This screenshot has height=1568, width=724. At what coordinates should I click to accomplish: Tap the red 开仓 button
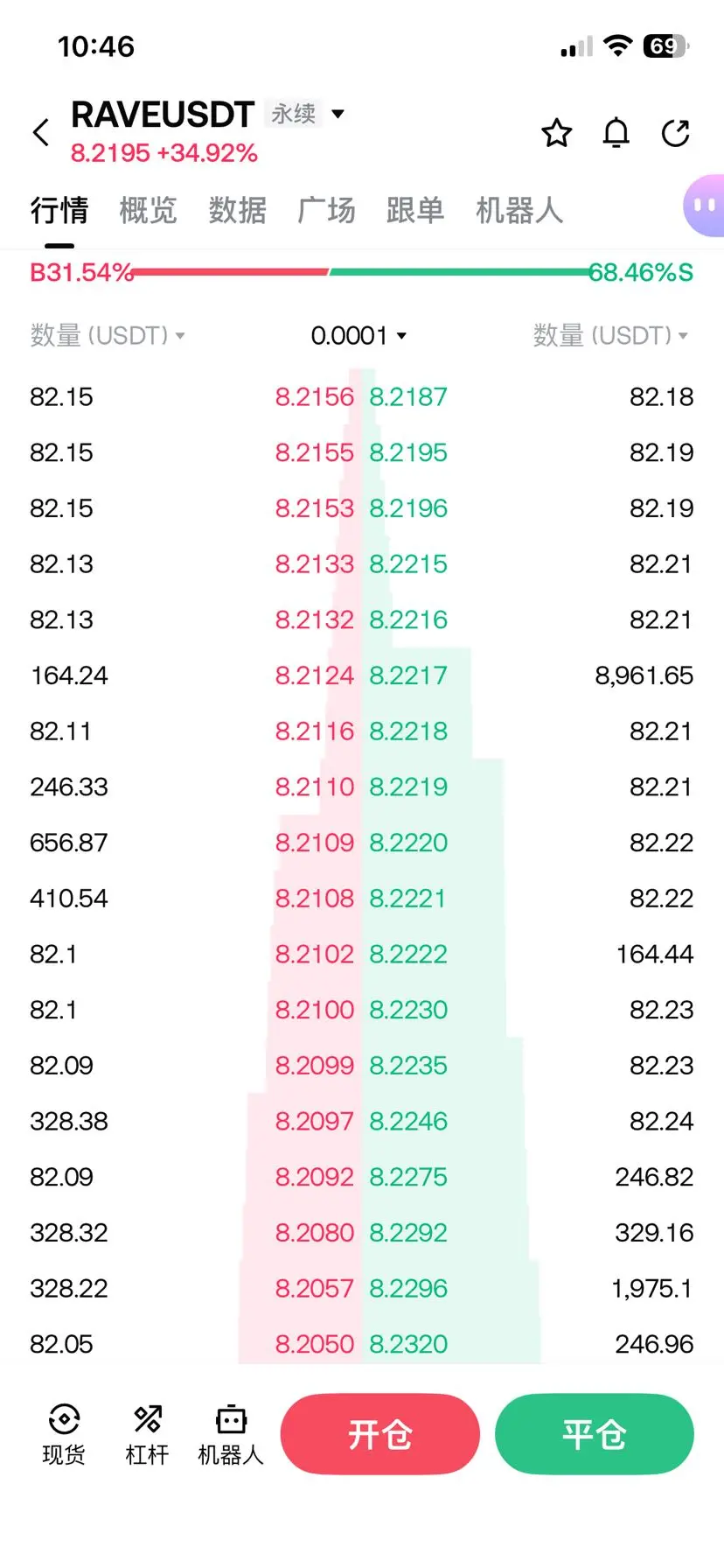380,1434
